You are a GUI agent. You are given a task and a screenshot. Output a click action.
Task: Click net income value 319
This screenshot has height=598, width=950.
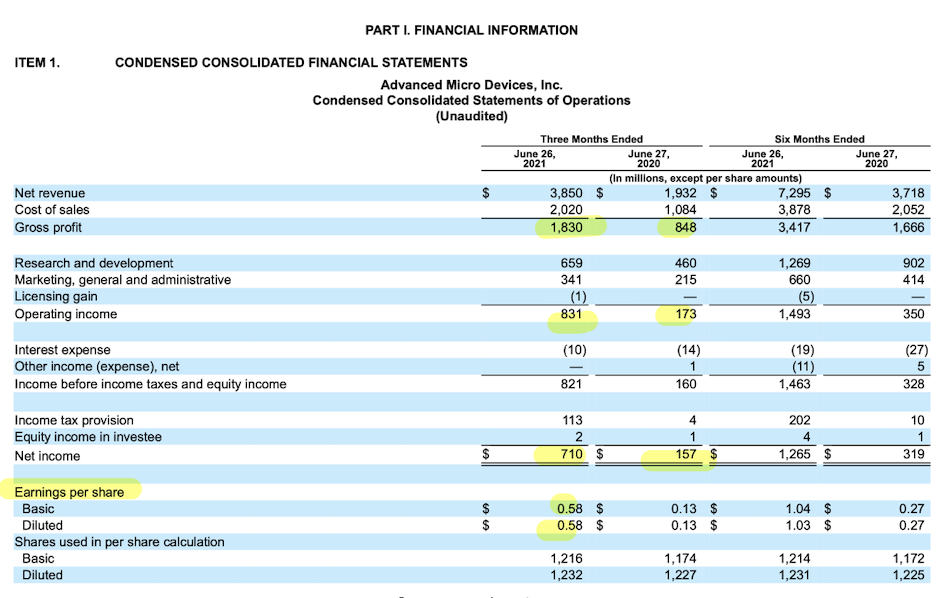pos(914,454)
